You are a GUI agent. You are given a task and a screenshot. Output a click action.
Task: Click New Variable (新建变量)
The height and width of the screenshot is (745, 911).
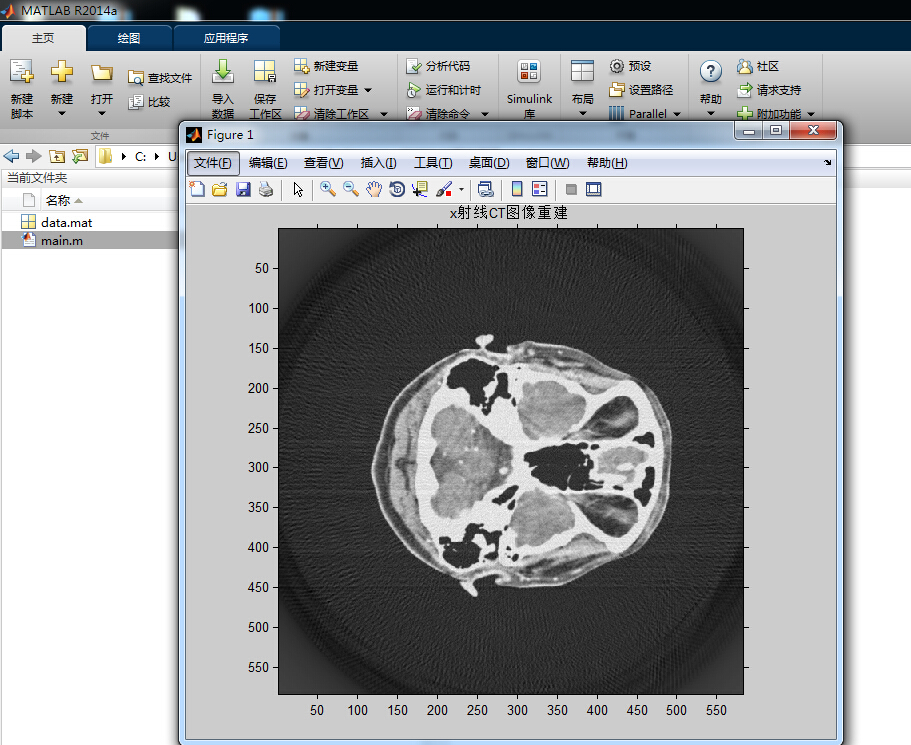[326, 66]
